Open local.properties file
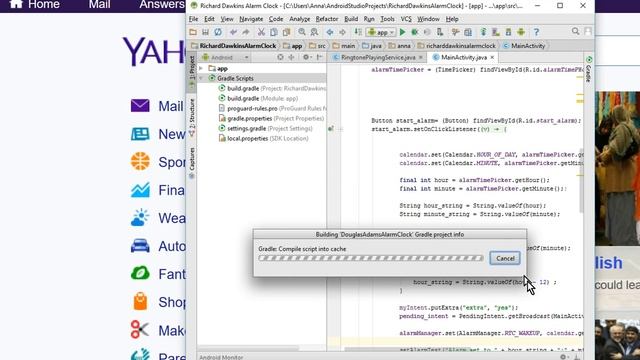 (x=263, y=139)
